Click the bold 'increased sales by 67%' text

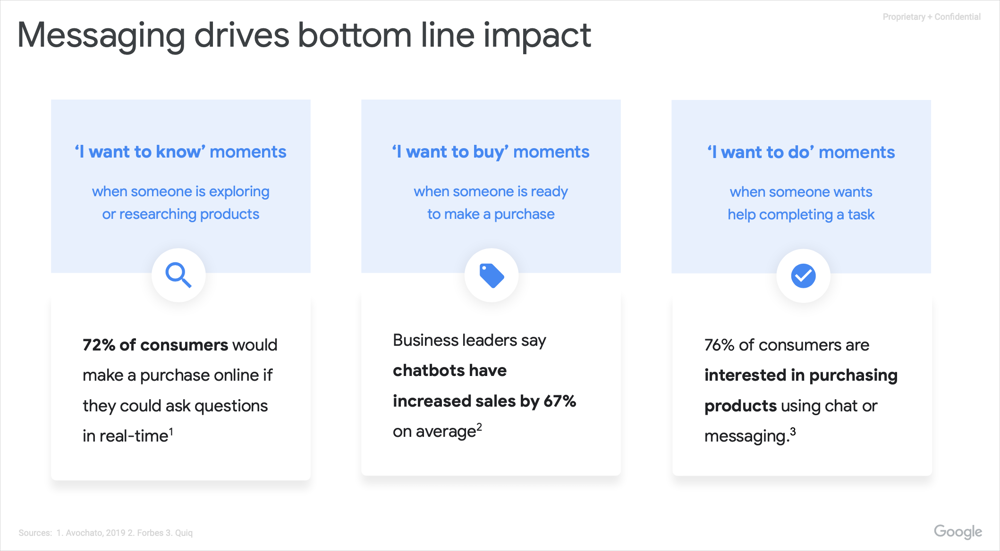coord(485,401)
